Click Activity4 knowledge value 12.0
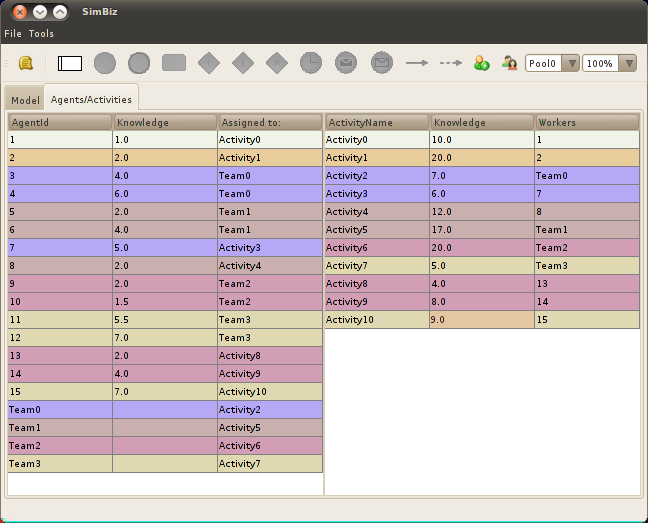Viewport: 648px width, 523px height. point(482,212)
